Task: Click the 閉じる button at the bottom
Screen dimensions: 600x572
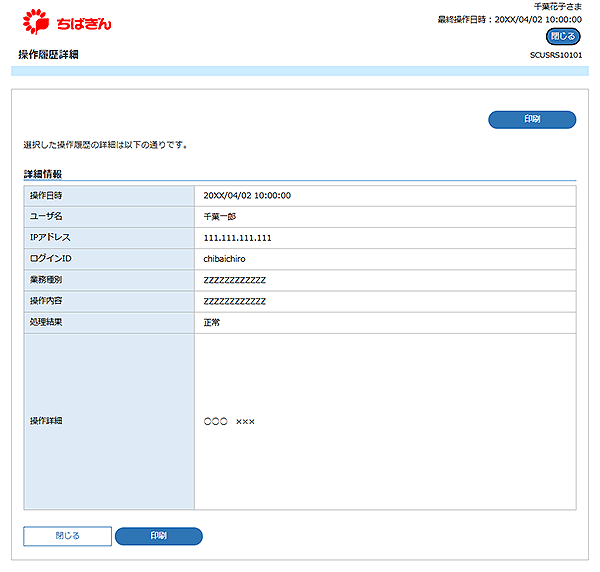Action: (x=67, y=536)
